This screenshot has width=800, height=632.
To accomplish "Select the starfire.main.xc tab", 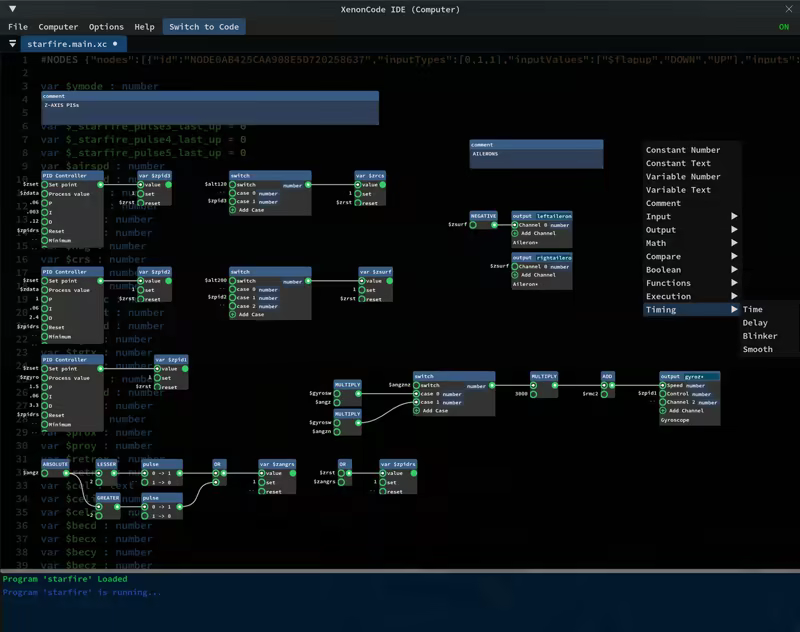I will click(x=65, y=44).
